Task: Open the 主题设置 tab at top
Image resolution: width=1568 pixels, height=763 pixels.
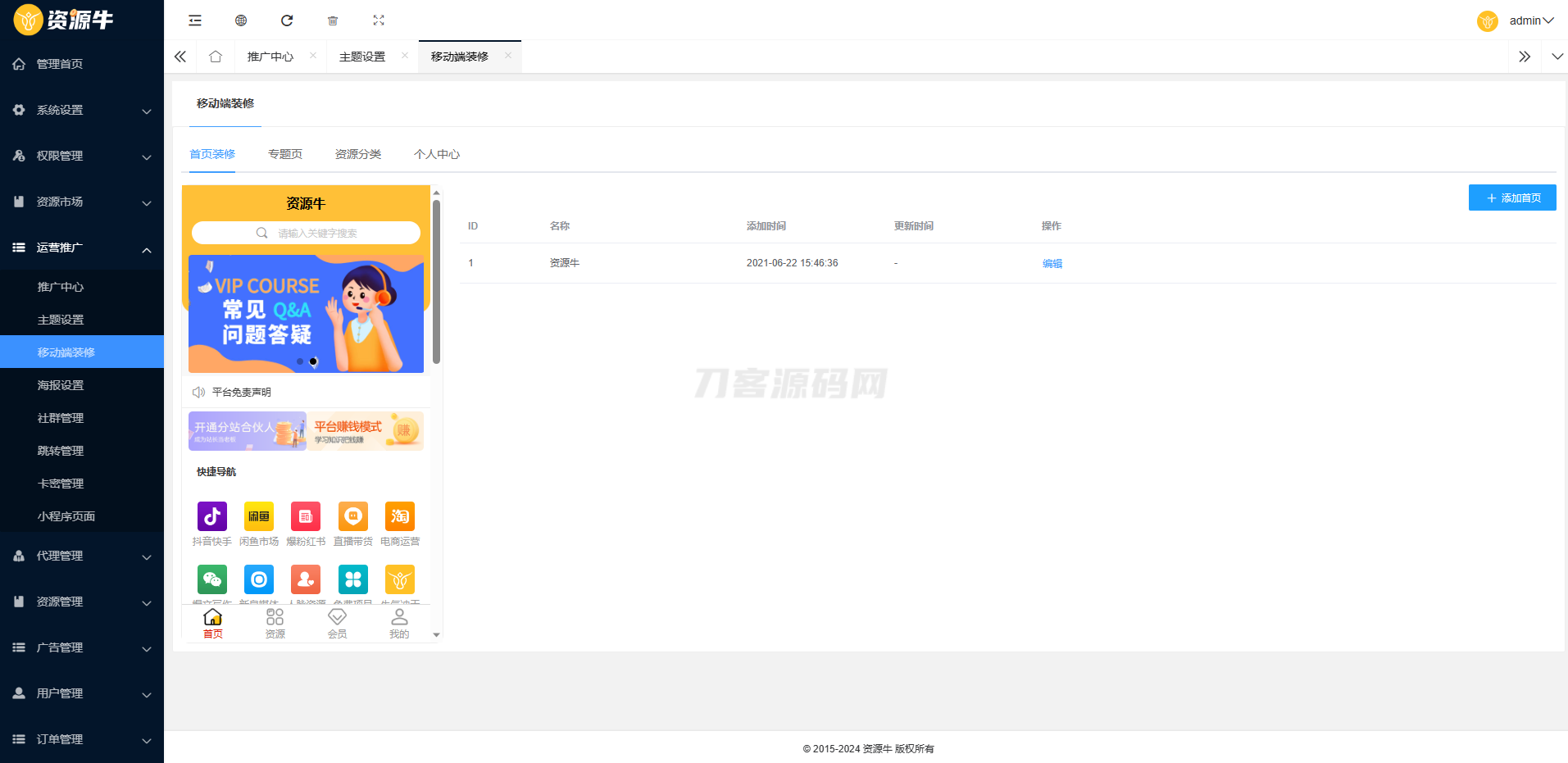Action: click(361, 57)
